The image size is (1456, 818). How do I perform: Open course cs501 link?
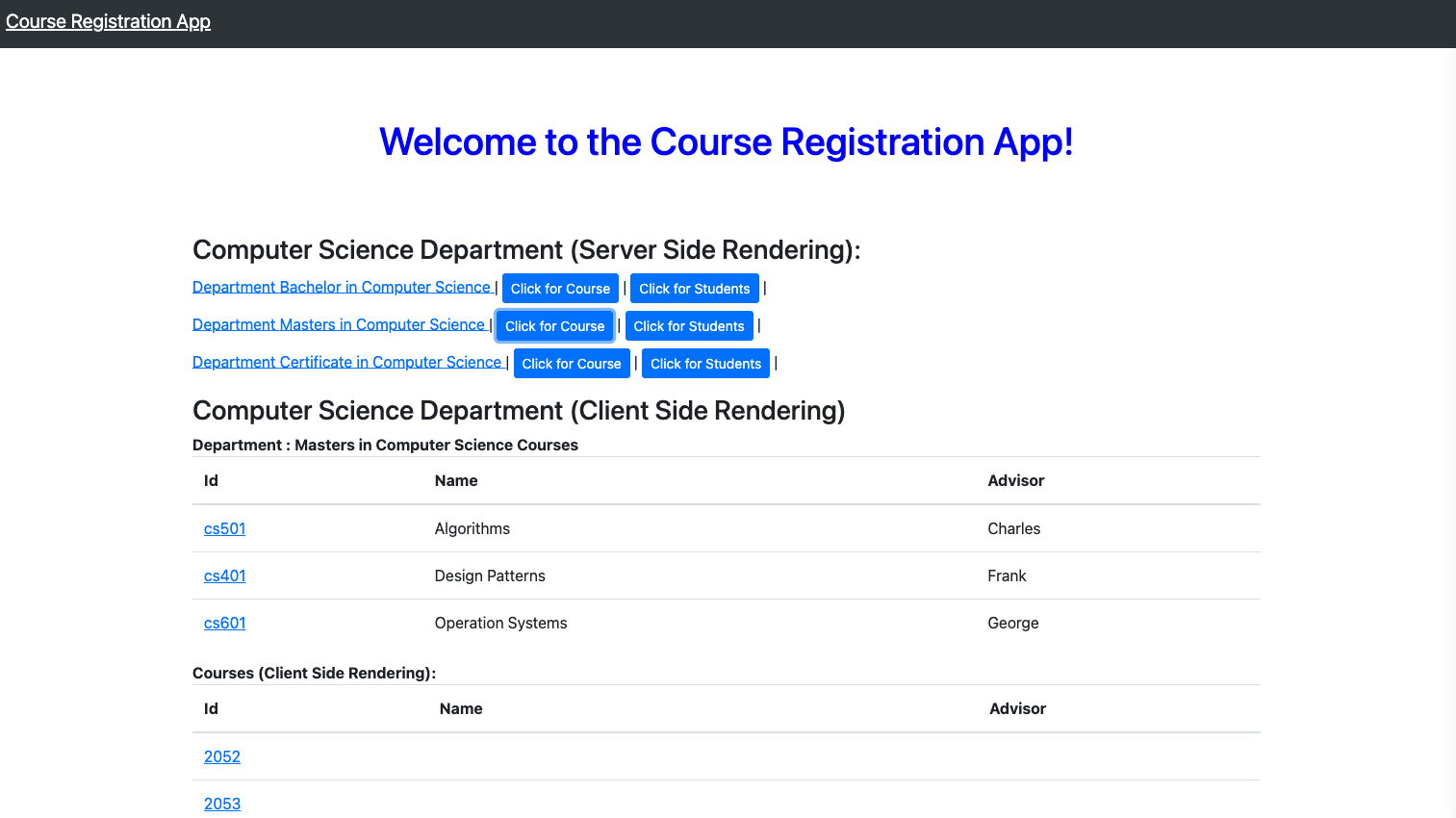[x=225, y=528]
